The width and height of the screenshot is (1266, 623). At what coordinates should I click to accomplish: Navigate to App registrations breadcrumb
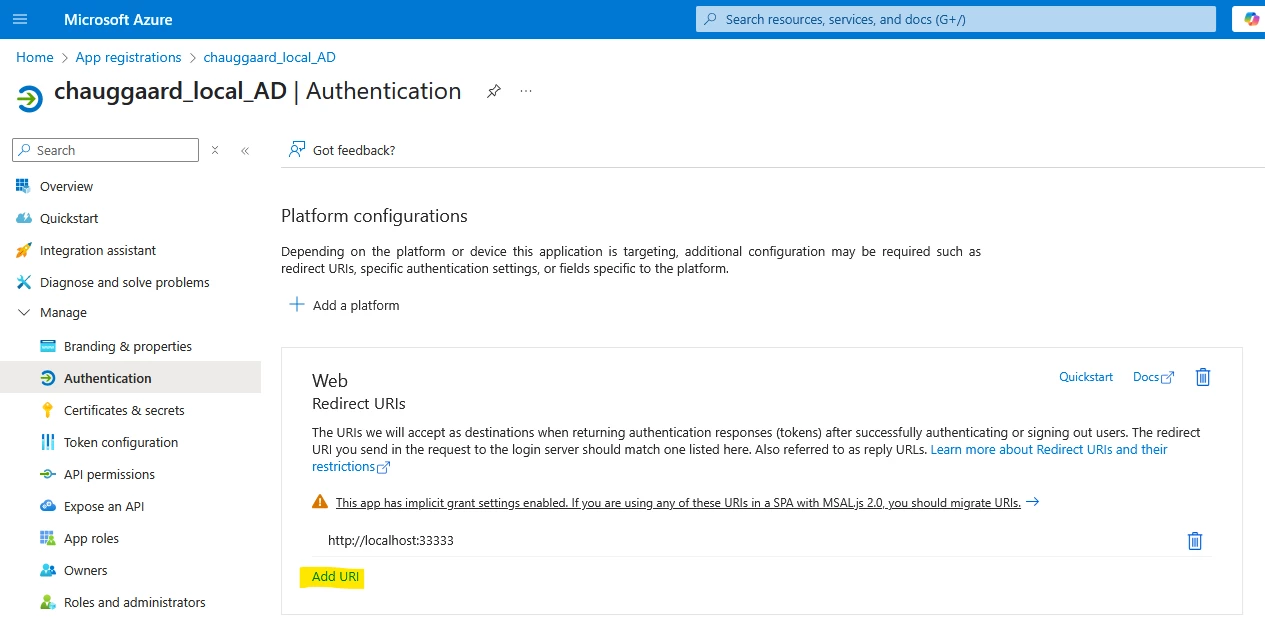(128, 57)
